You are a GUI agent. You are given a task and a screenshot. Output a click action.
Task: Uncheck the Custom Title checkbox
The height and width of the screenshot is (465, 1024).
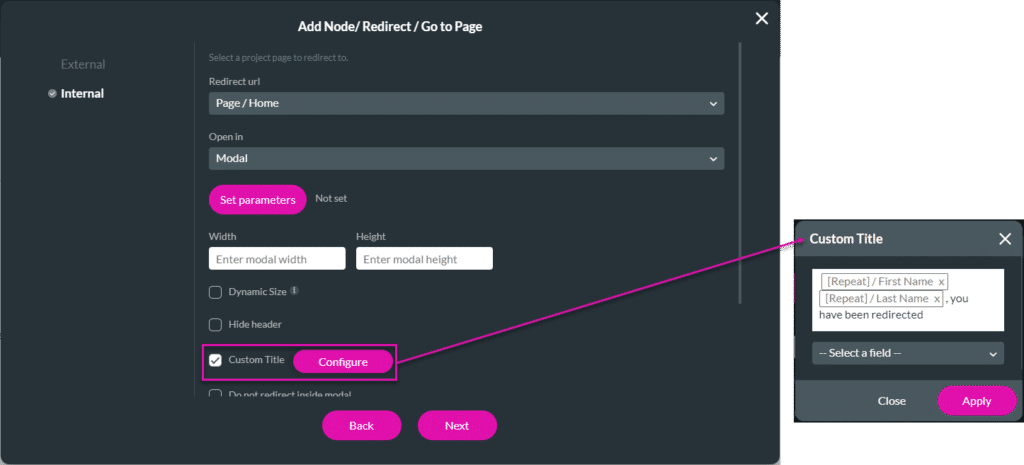(215, 360)
